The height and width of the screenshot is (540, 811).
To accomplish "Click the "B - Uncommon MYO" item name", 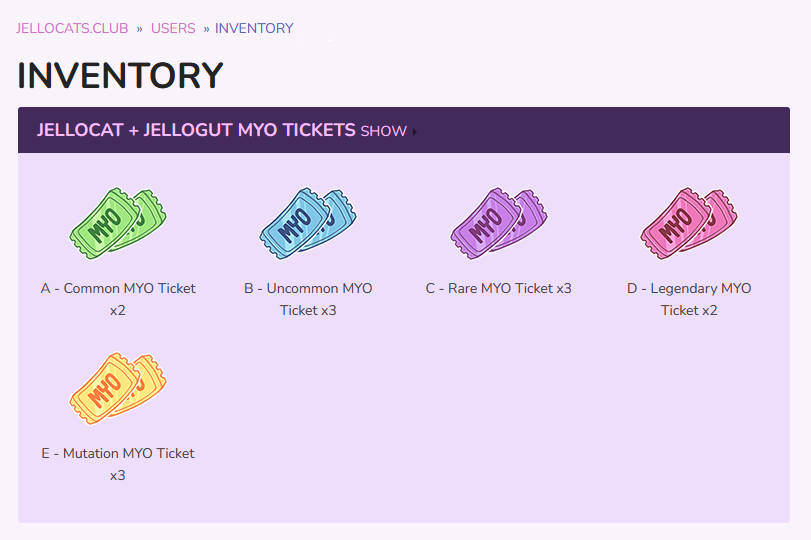I will tap(308, 288).
